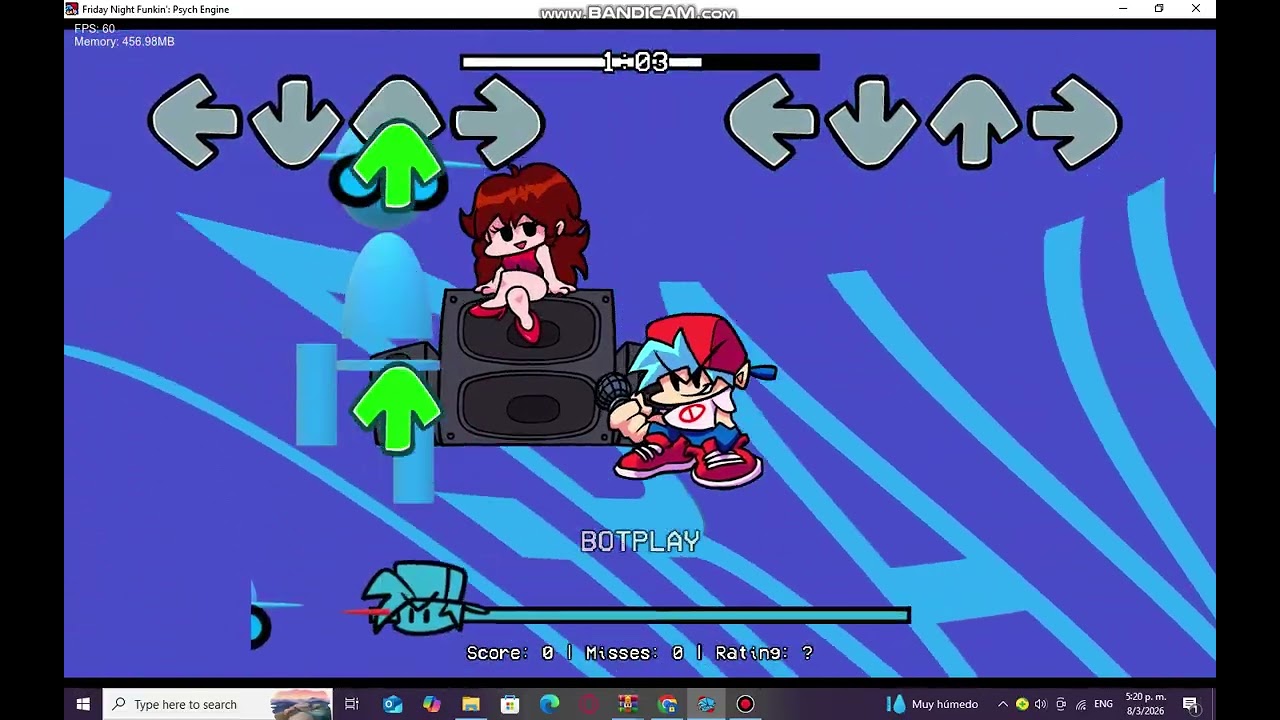The height and width of the screenshot is (720, 1280).
Task: Open the Bandicam recorder taskbar icon
Action: click(x=745, y=704)
